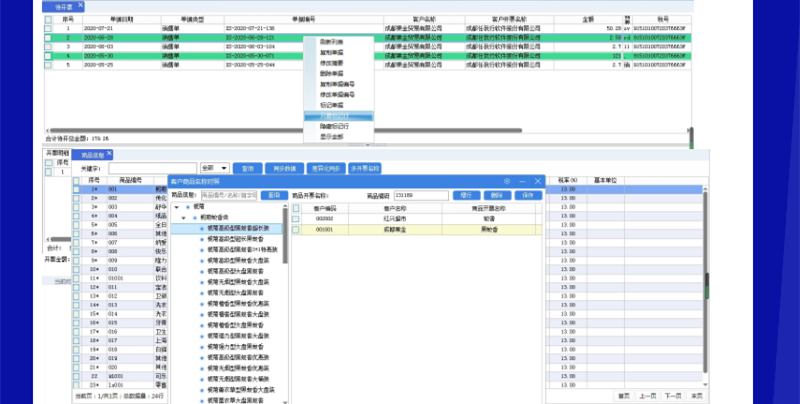
Task: Close the 待开票 tab with its X
Action: point(80,5)
